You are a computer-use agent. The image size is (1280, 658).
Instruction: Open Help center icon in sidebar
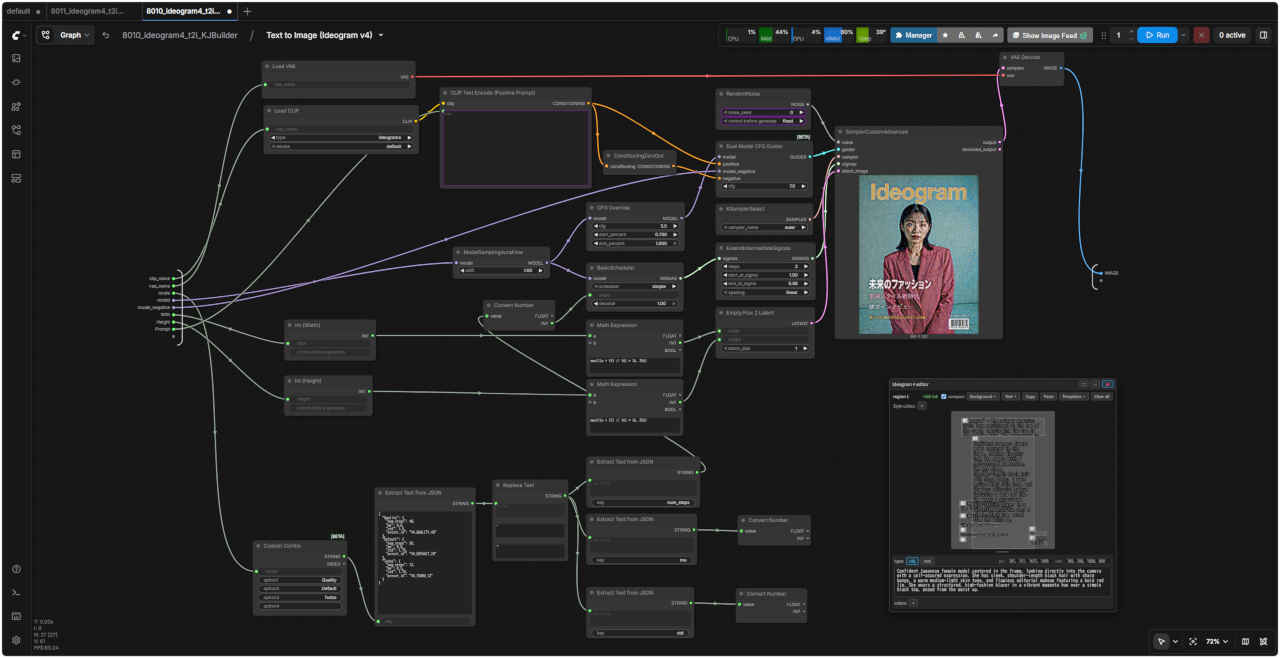(x=16, y=569)
